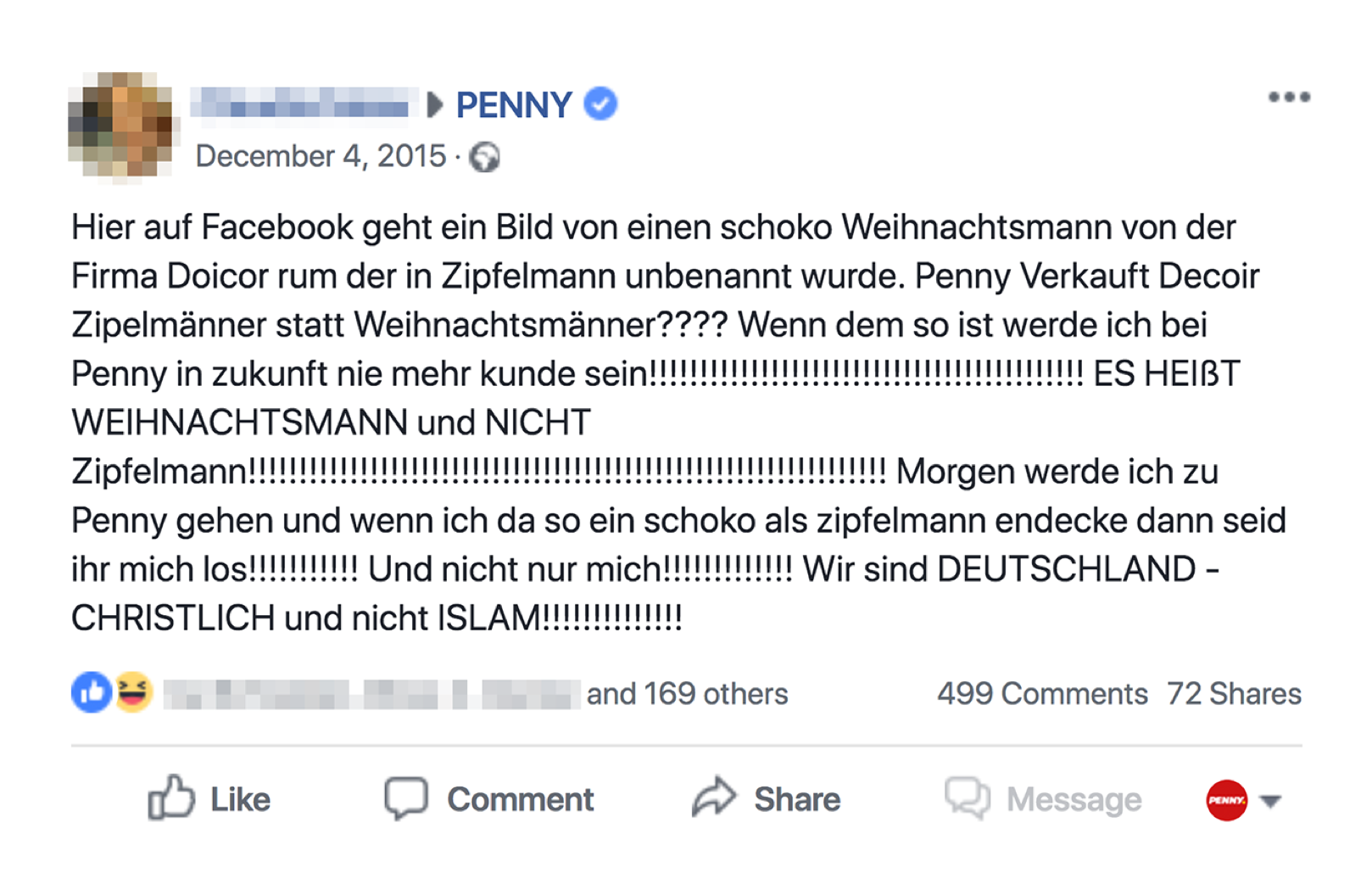Click the three-dot post options menu

click(1289, 98)
